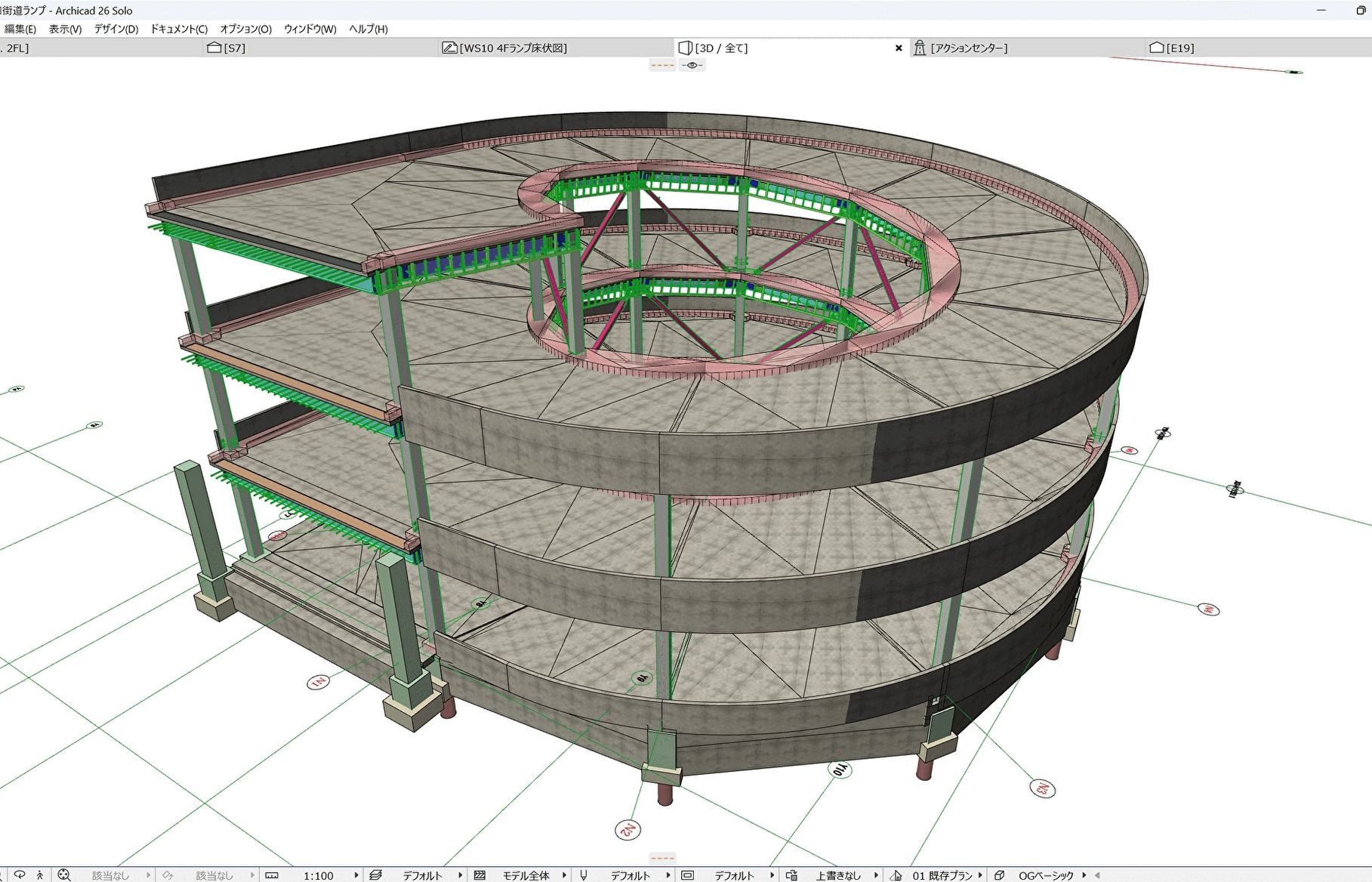Viewport: 1372px width, 882px height.
Task: Click the layer combination stack icon
Action: click(x=375, y=875)
